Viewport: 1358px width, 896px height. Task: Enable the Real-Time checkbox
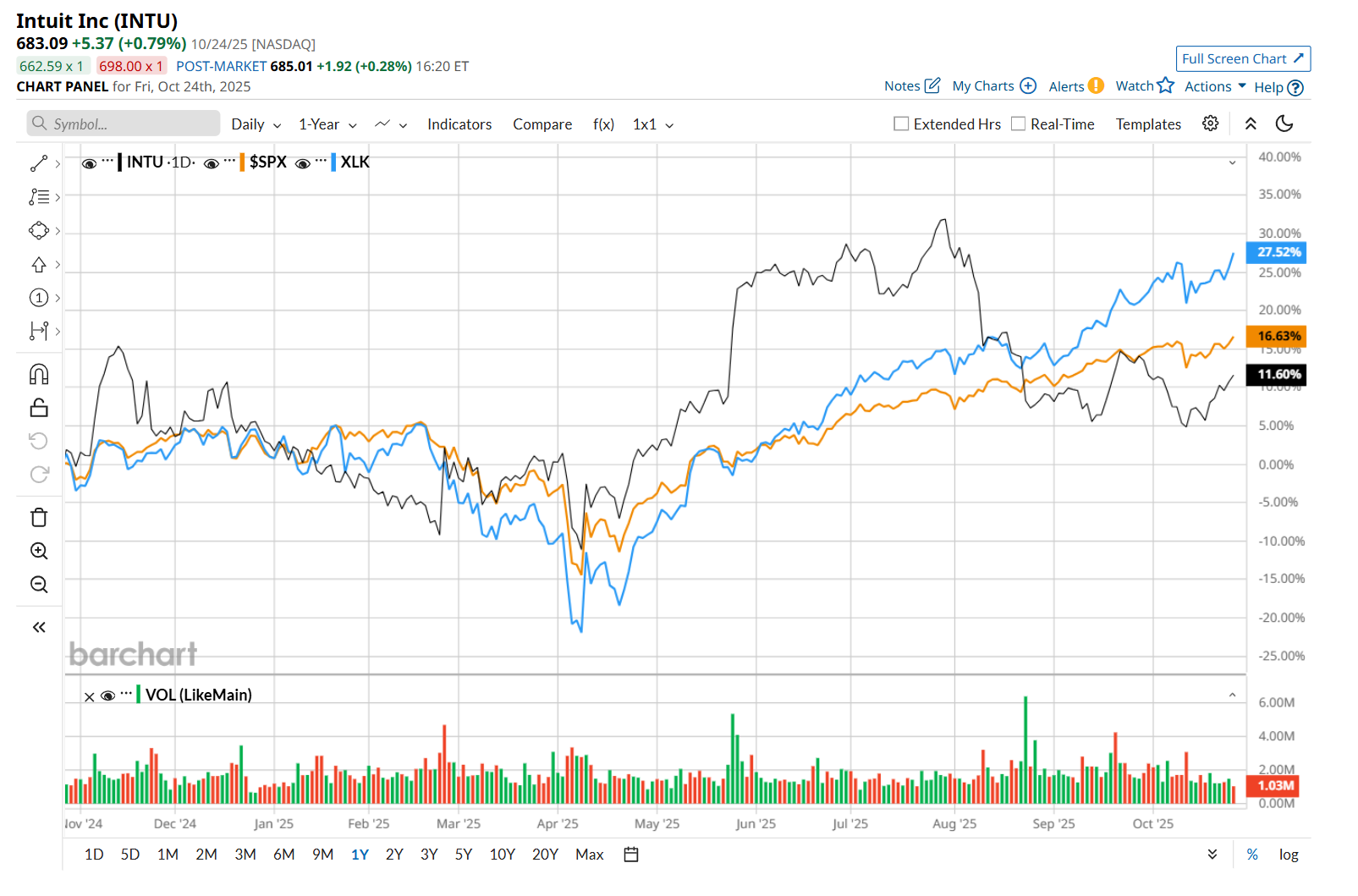tap(1018, 124)
